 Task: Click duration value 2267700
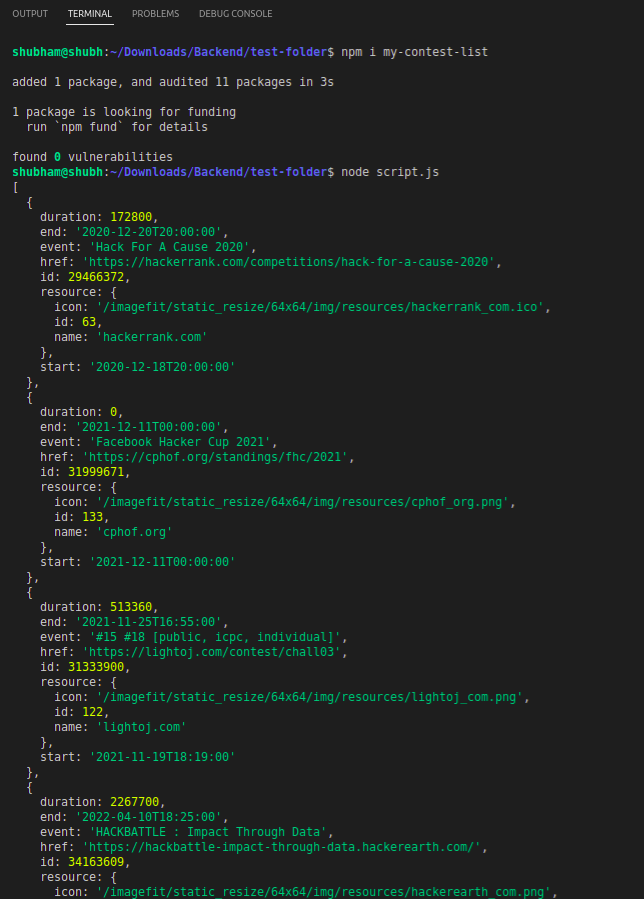point(135,802)
